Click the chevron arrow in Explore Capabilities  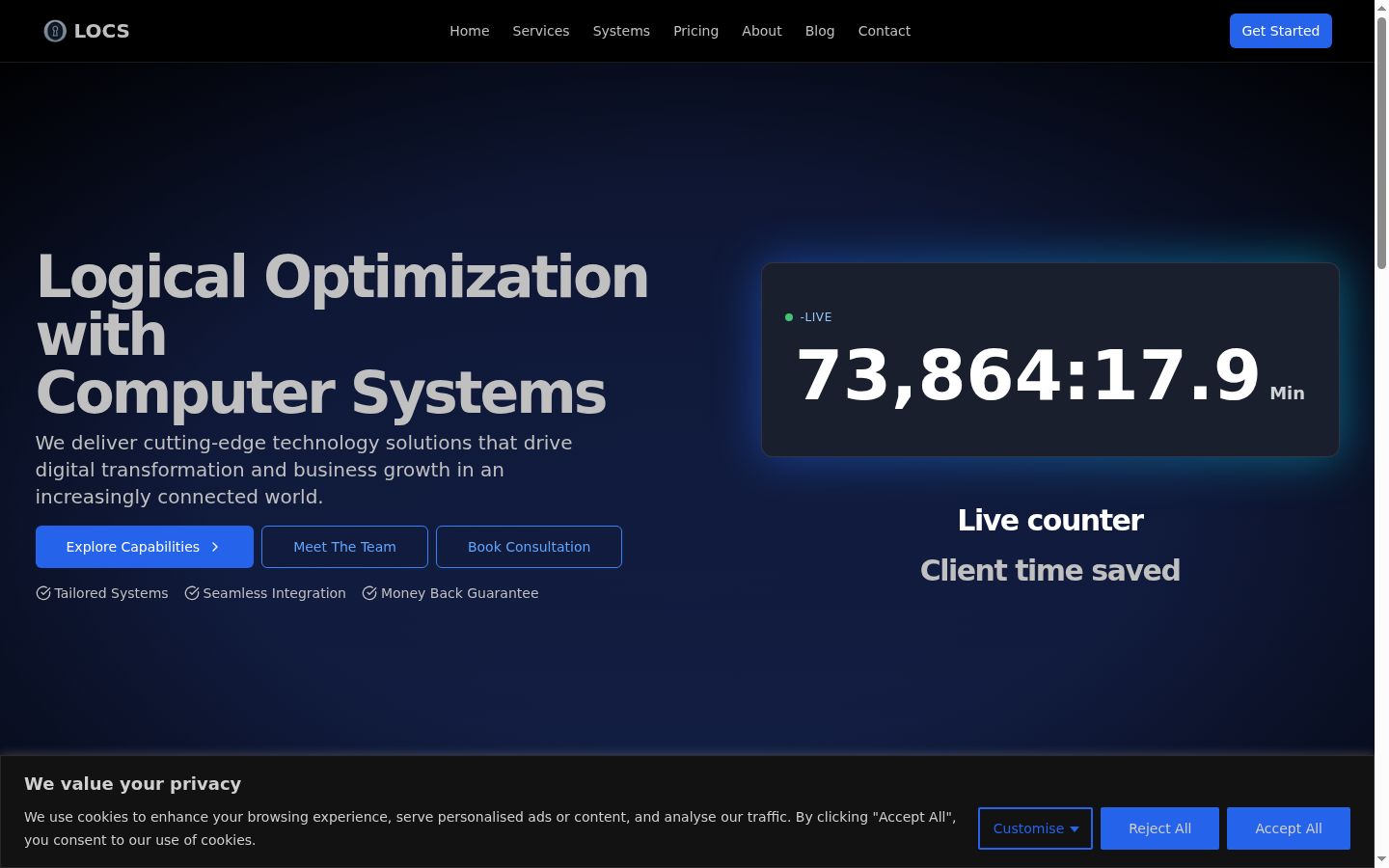coord(215,547)
